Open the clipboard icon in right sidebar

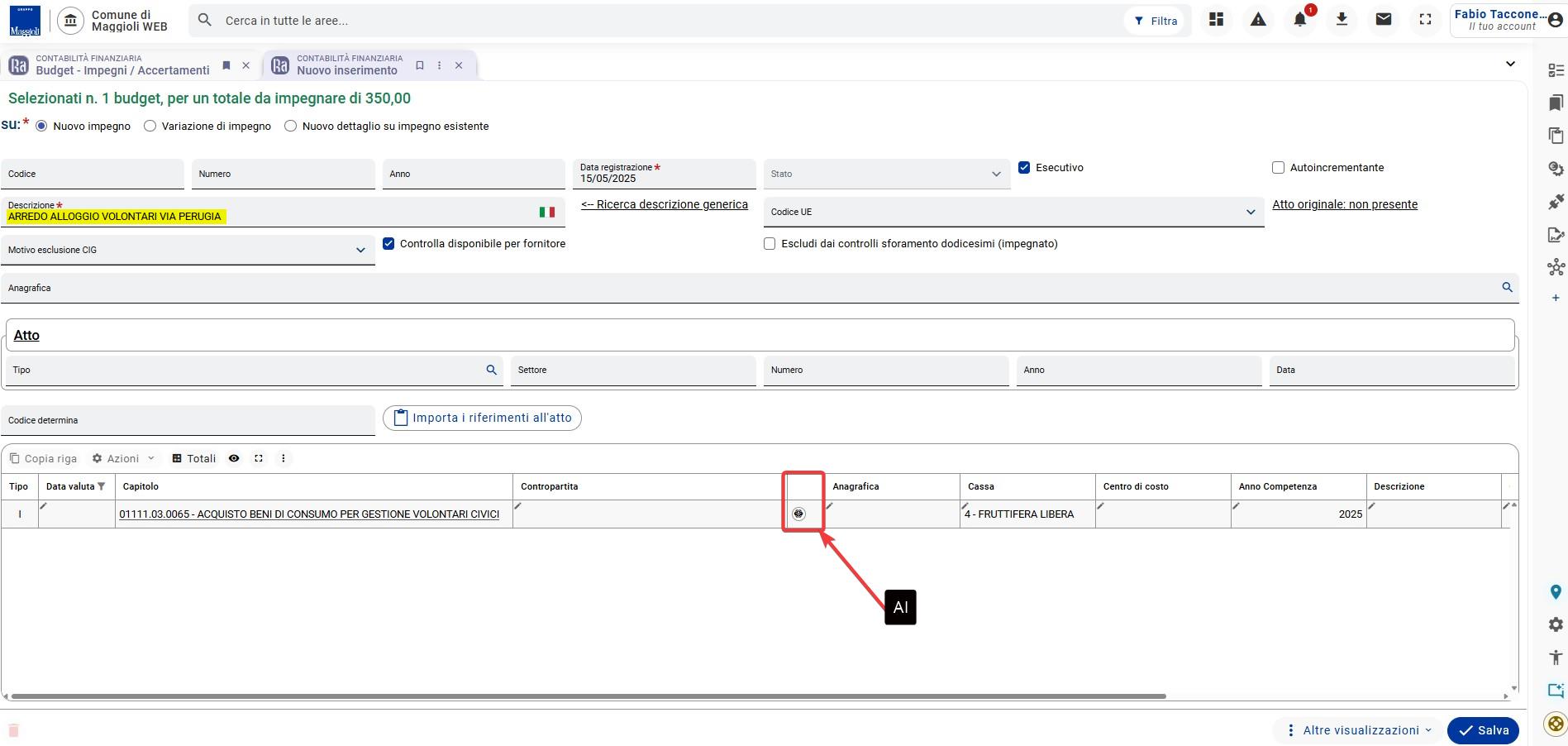(1556, 136)
